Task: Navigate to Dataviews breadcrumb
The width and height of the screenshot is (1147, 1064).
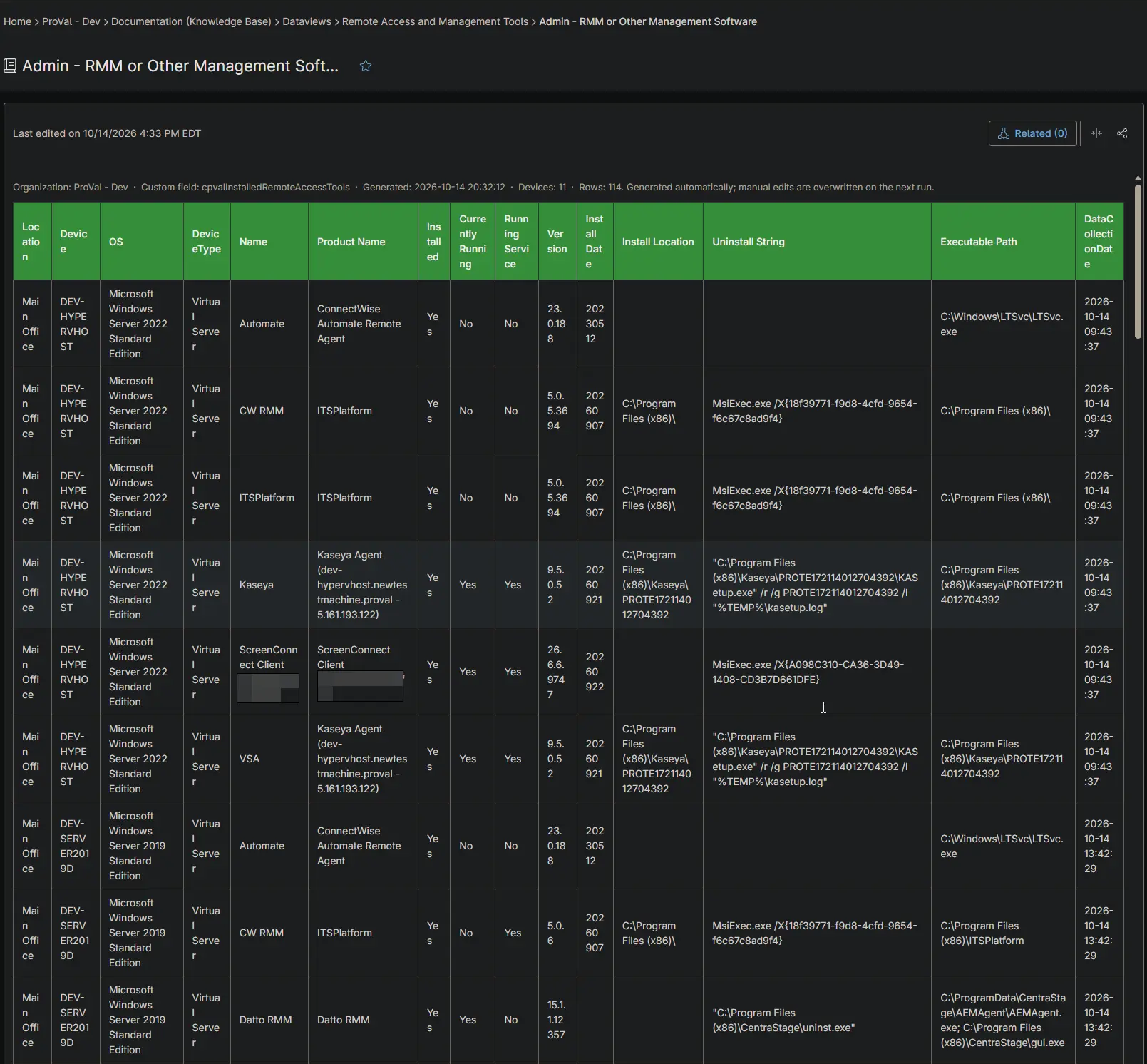Action: click(x=307, y=21)
